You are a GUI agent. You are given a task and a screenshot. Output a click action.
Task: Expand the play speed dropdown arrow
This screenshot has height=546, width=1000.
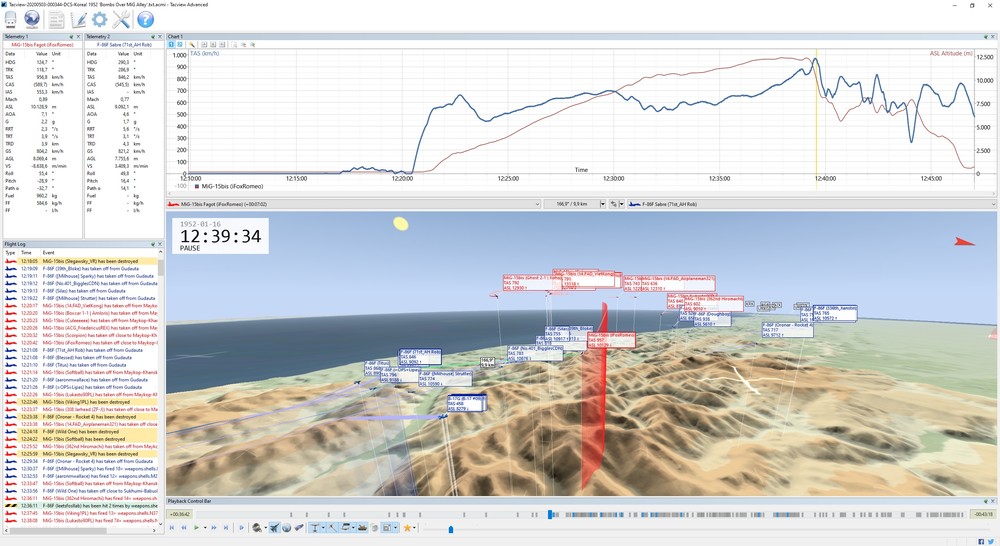point(205,528)
